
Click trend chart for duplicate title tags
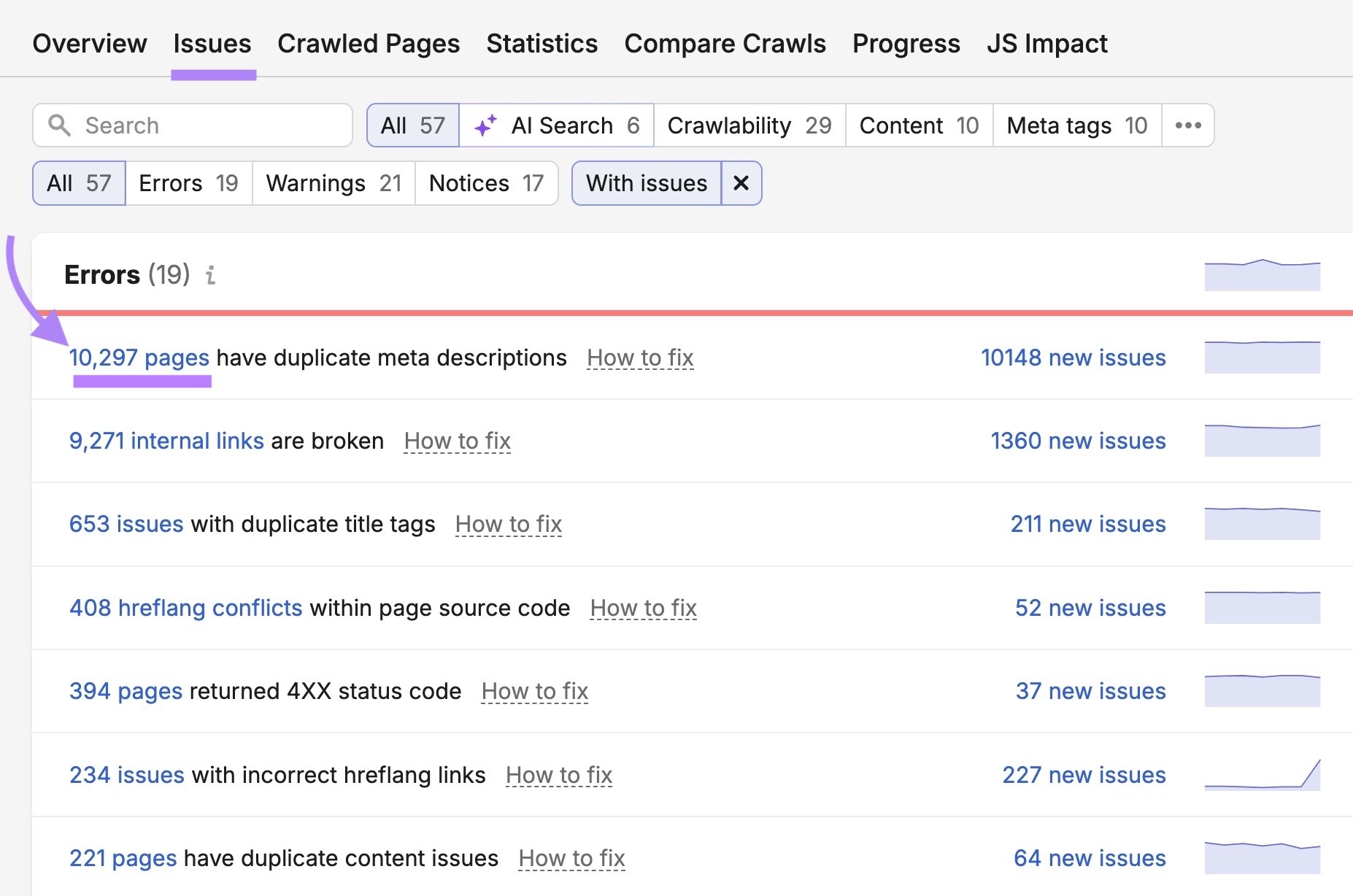click(x=1263, y=524)
